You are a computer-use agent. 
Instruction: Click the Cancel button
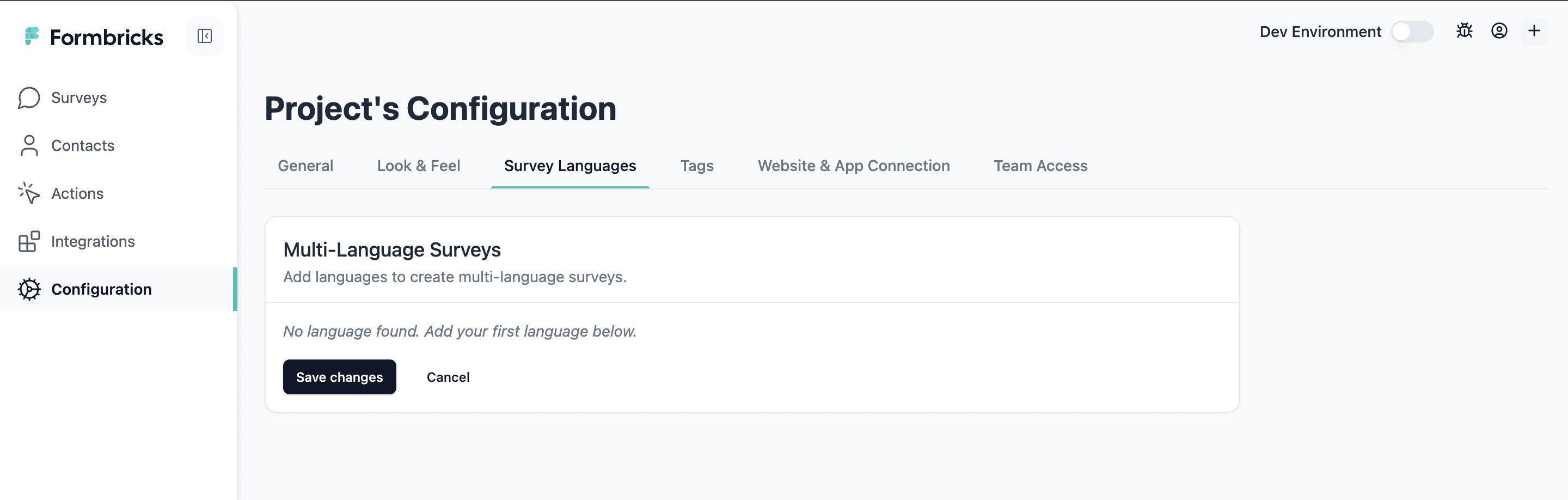[x=448, y=377]
